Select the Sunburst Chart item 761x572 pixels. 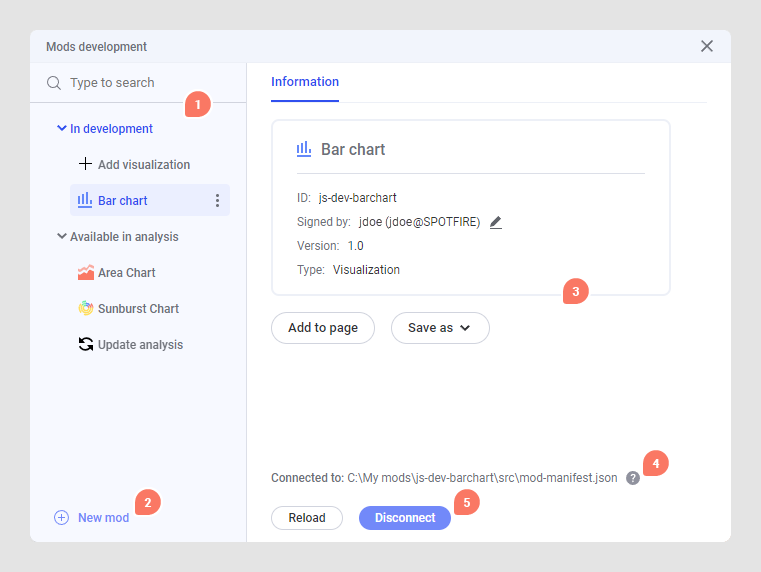coord(138,309)
